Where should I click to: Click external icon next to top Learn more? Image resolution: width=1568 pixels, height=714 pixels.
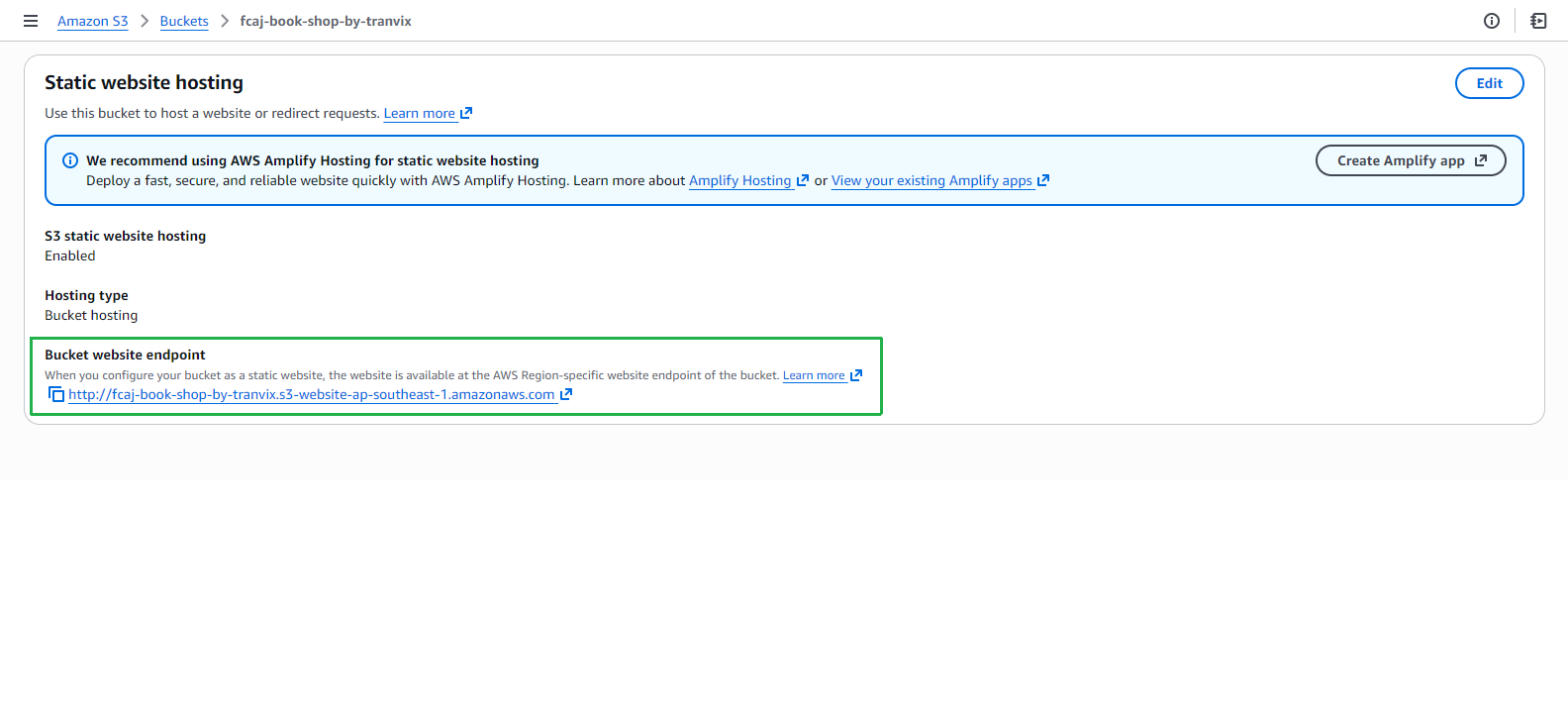(466, 113)
